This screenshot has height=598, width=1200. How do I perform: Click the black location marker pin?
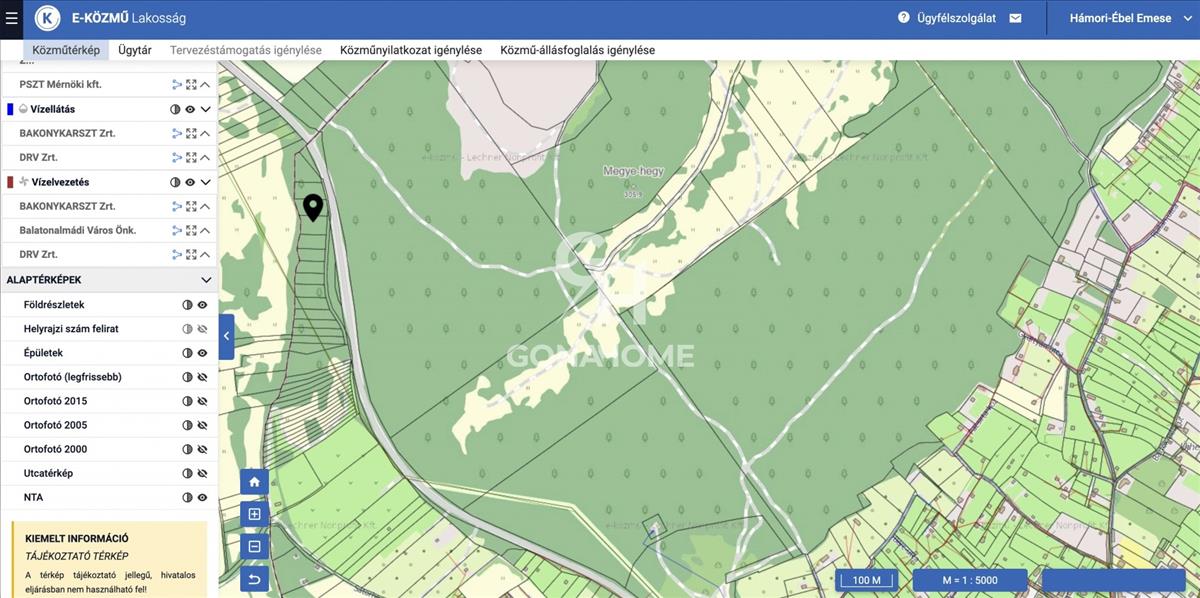click(313, 207)
